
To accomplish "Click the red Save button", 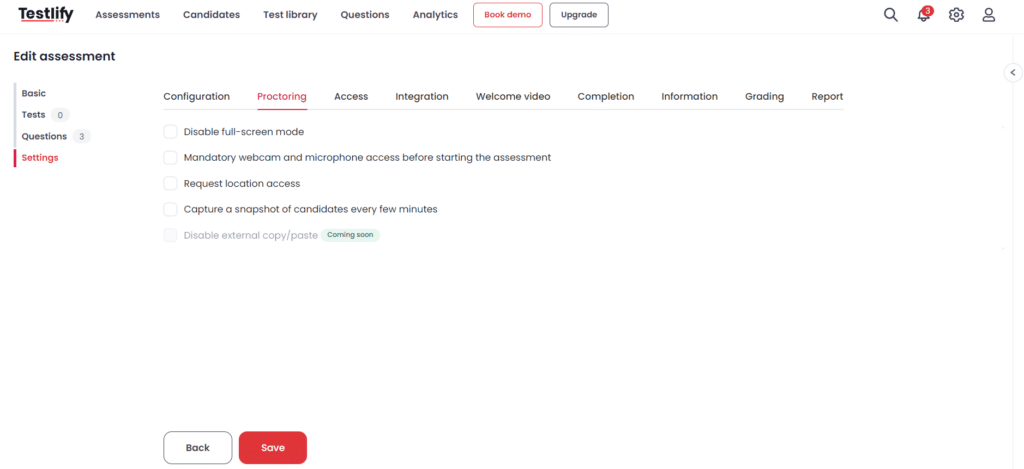I will point(273,447).
